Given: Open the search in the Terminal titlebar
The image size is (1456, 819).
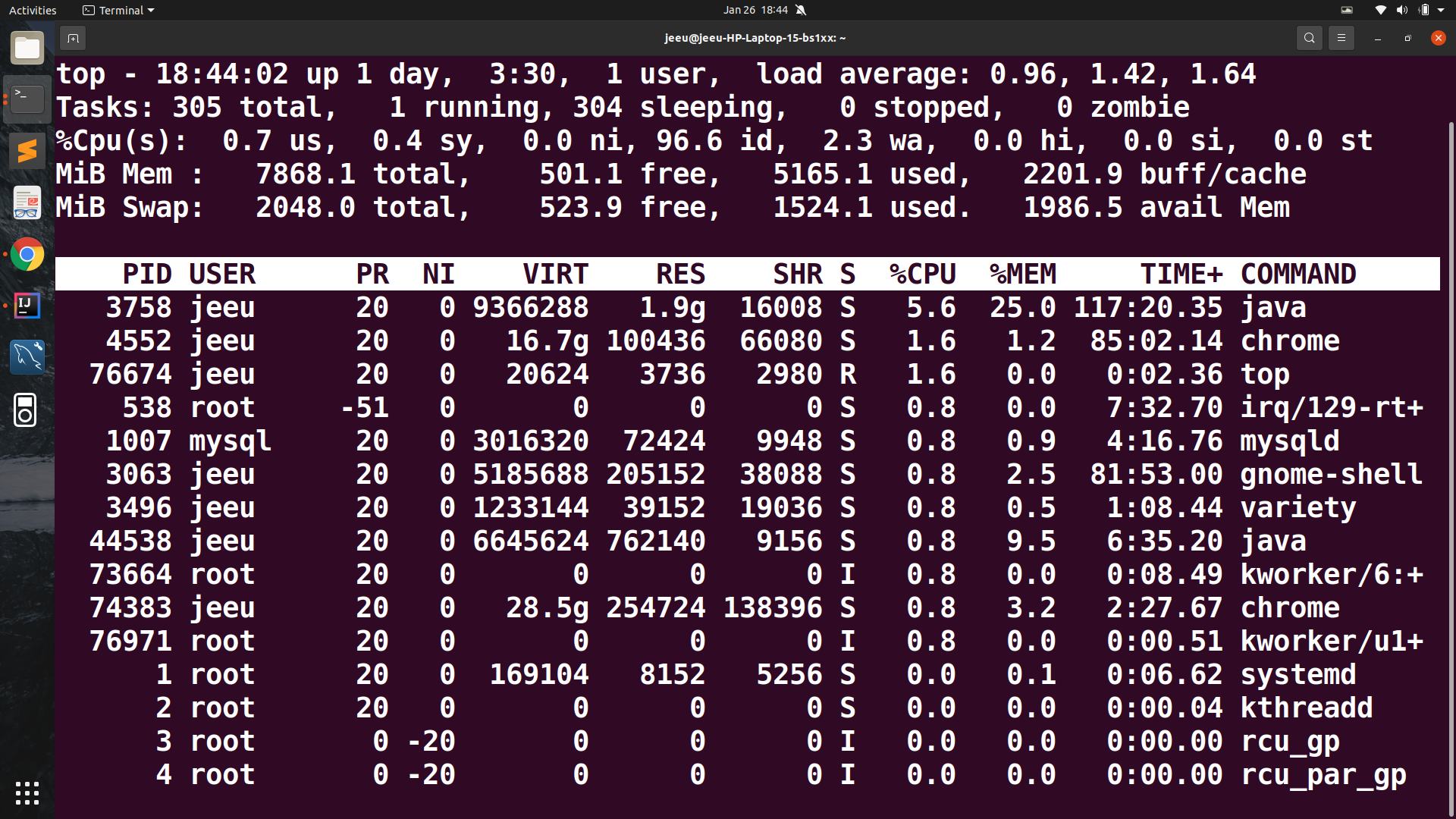Looking at the screenshot, I should [1309, 38].
